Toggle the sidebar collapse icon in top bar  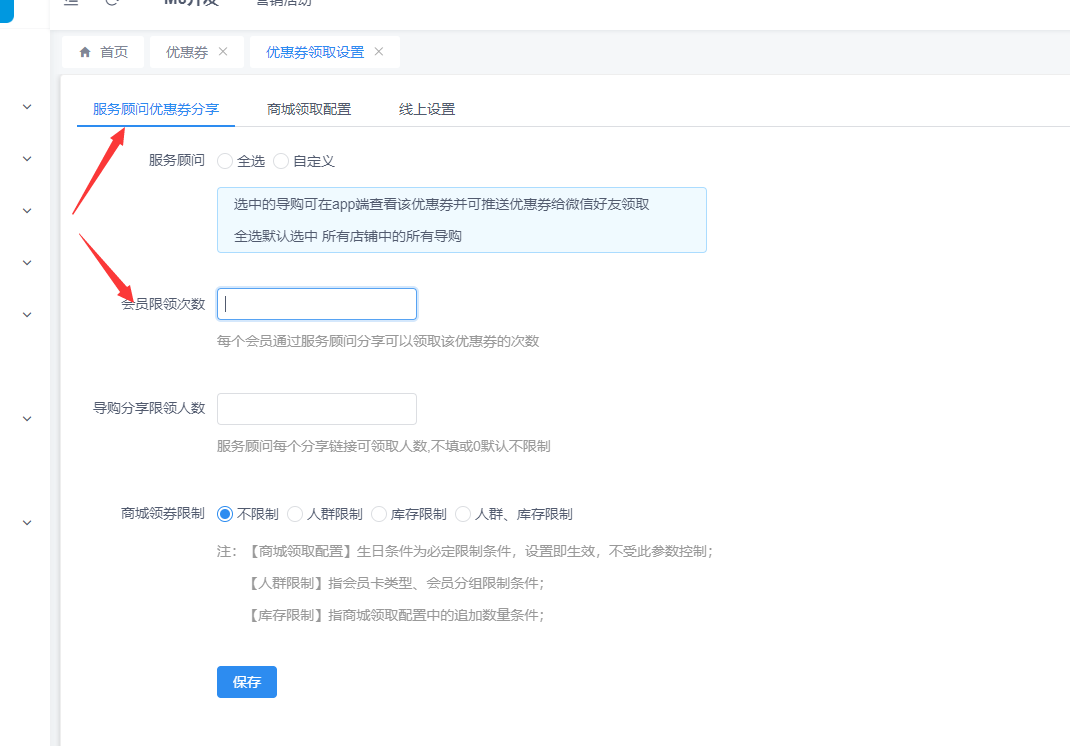pos(71,3)
